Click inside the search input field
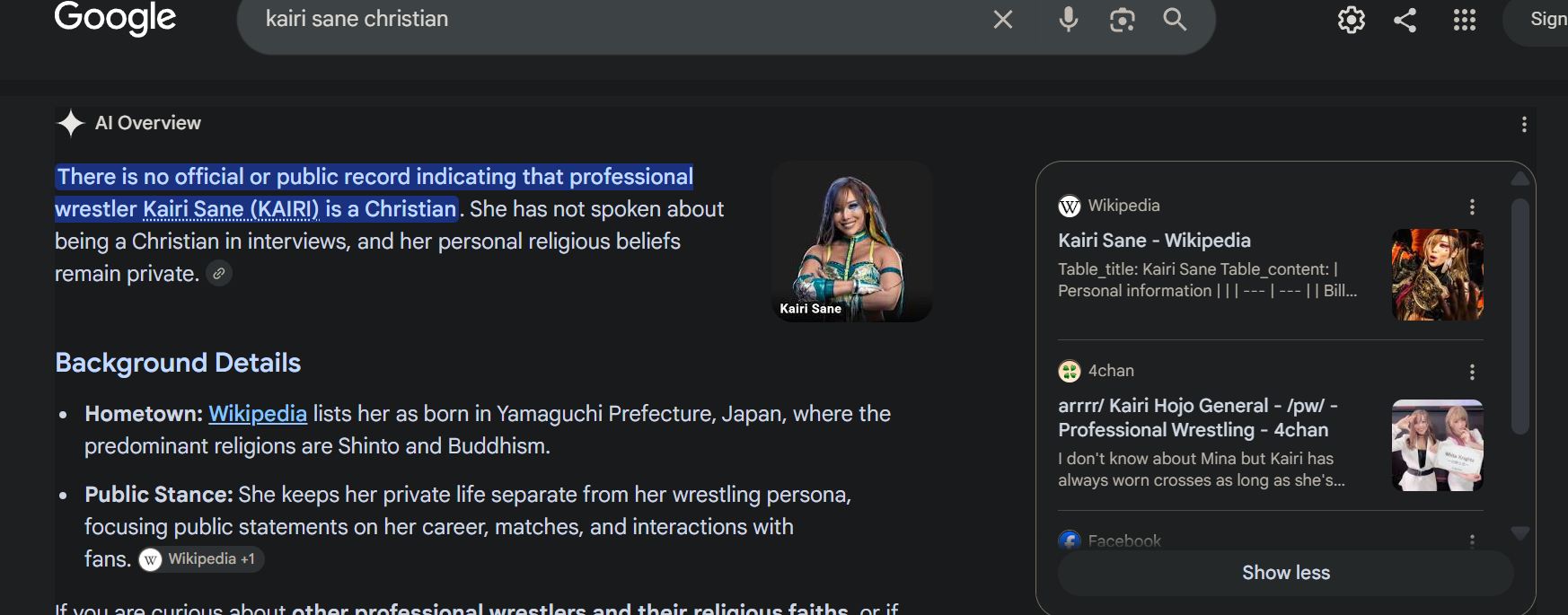 tap(620, 20)
